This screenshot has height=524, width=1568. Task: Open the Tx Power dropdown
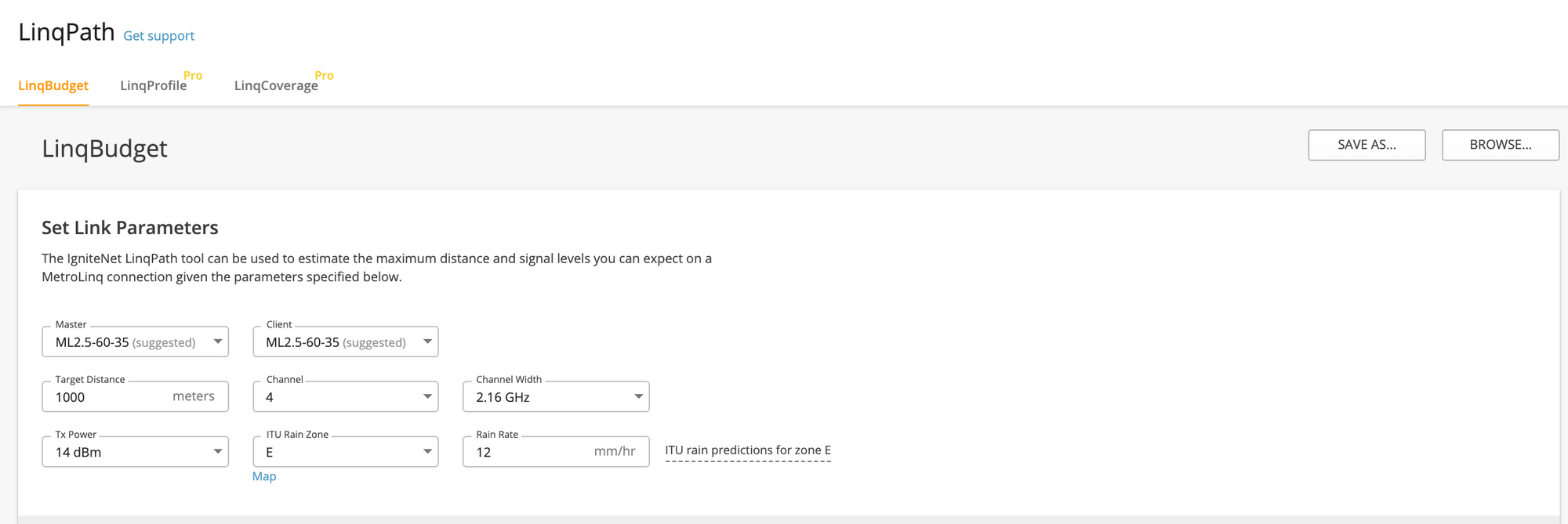(x=135, y=452)
